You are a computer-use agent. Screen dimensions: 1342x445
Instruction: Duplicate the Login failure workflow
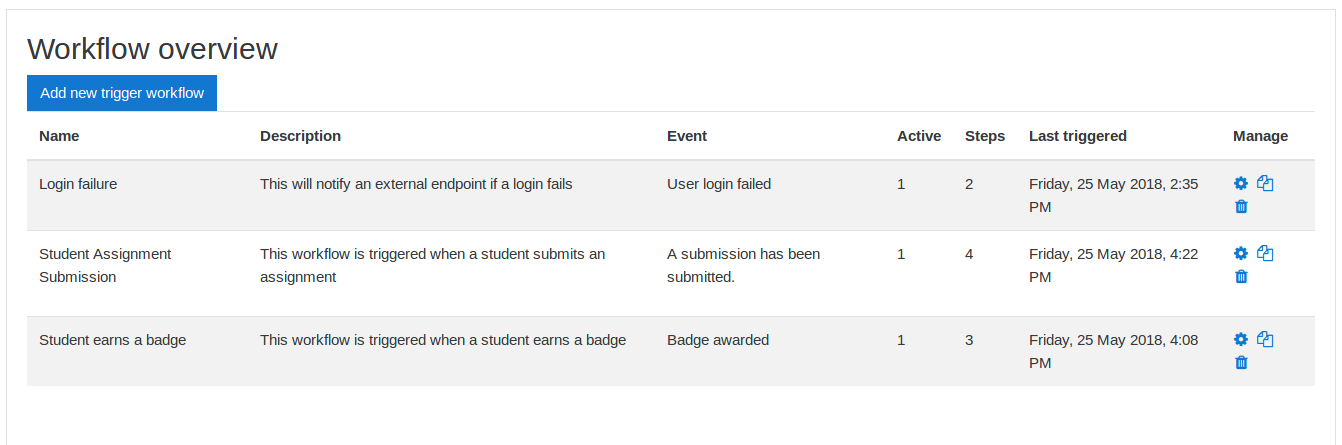coord(1265,184)
